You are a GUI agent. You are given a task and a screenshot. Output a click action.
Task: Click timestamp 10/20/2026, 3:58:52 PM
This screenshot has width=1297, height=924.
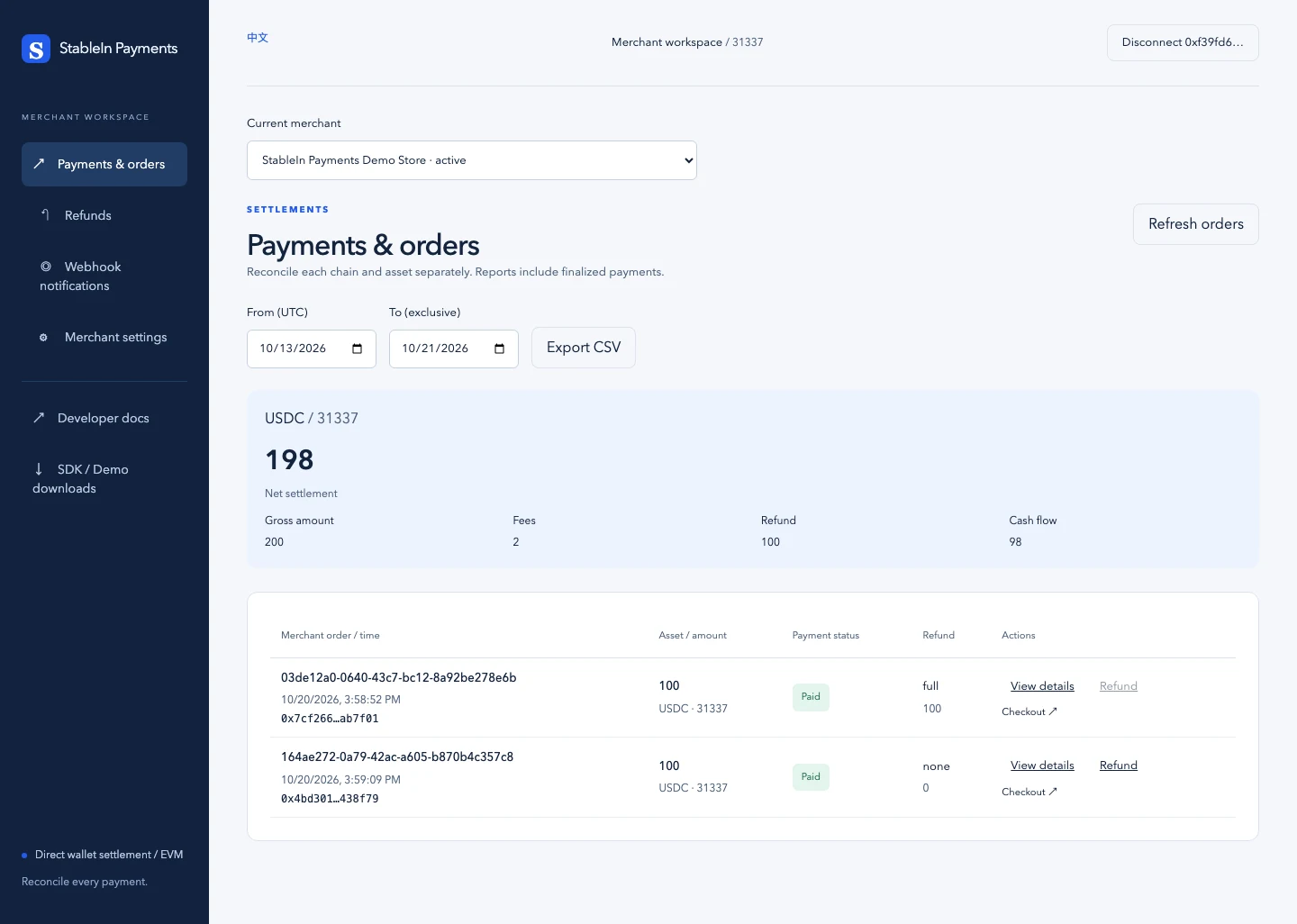pos(340,700)
